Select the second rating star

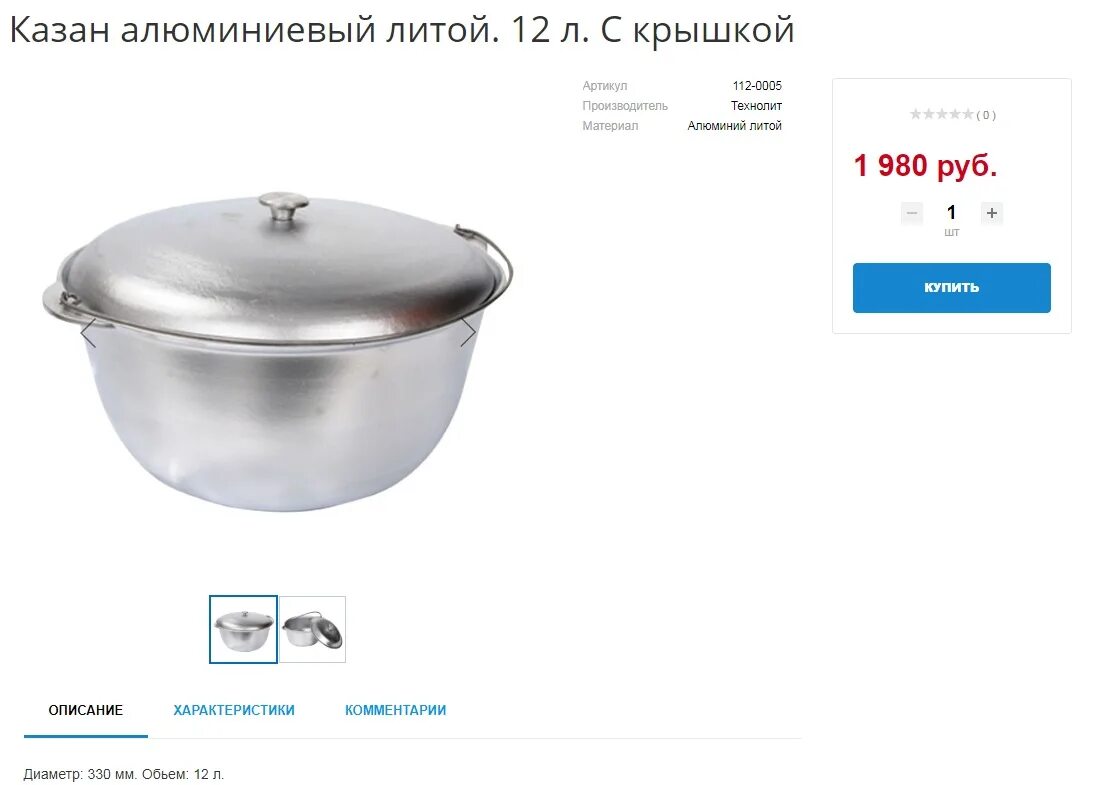coord(929,114)
